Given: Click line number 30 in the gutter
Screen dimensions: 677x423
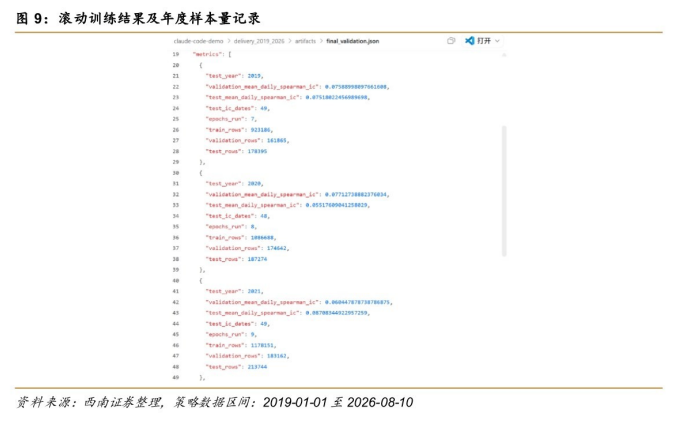Looking at the screenshot, I should click(176, 173).
